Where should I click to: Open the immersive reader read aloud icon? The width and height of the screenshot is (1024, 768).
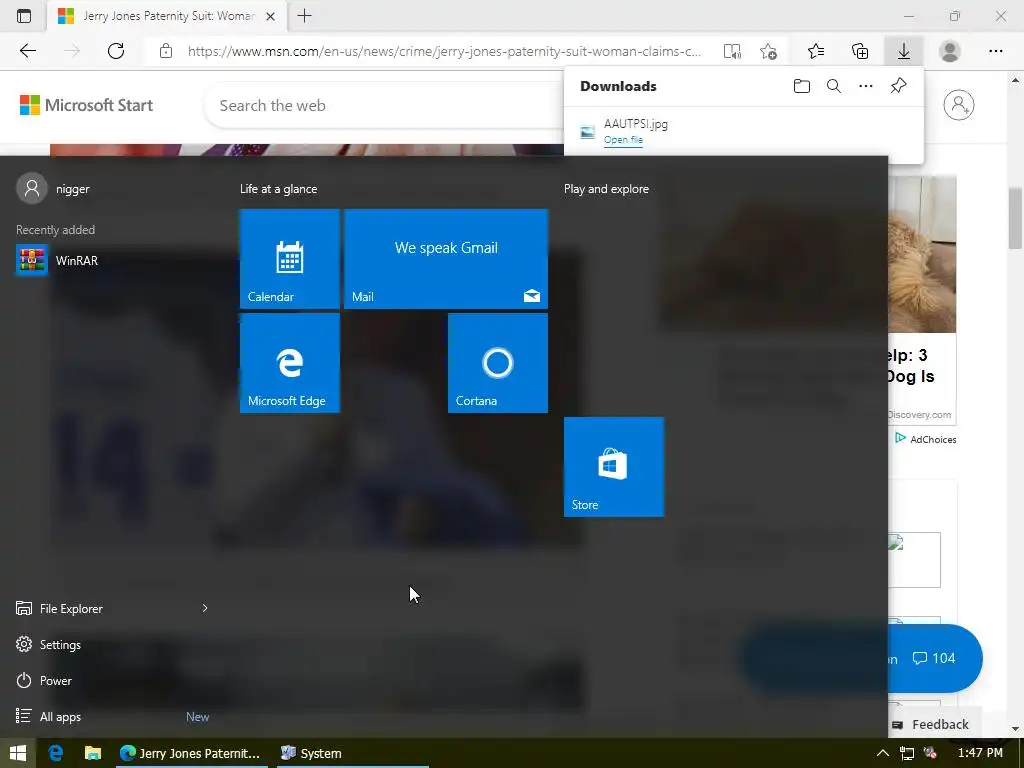732,51
